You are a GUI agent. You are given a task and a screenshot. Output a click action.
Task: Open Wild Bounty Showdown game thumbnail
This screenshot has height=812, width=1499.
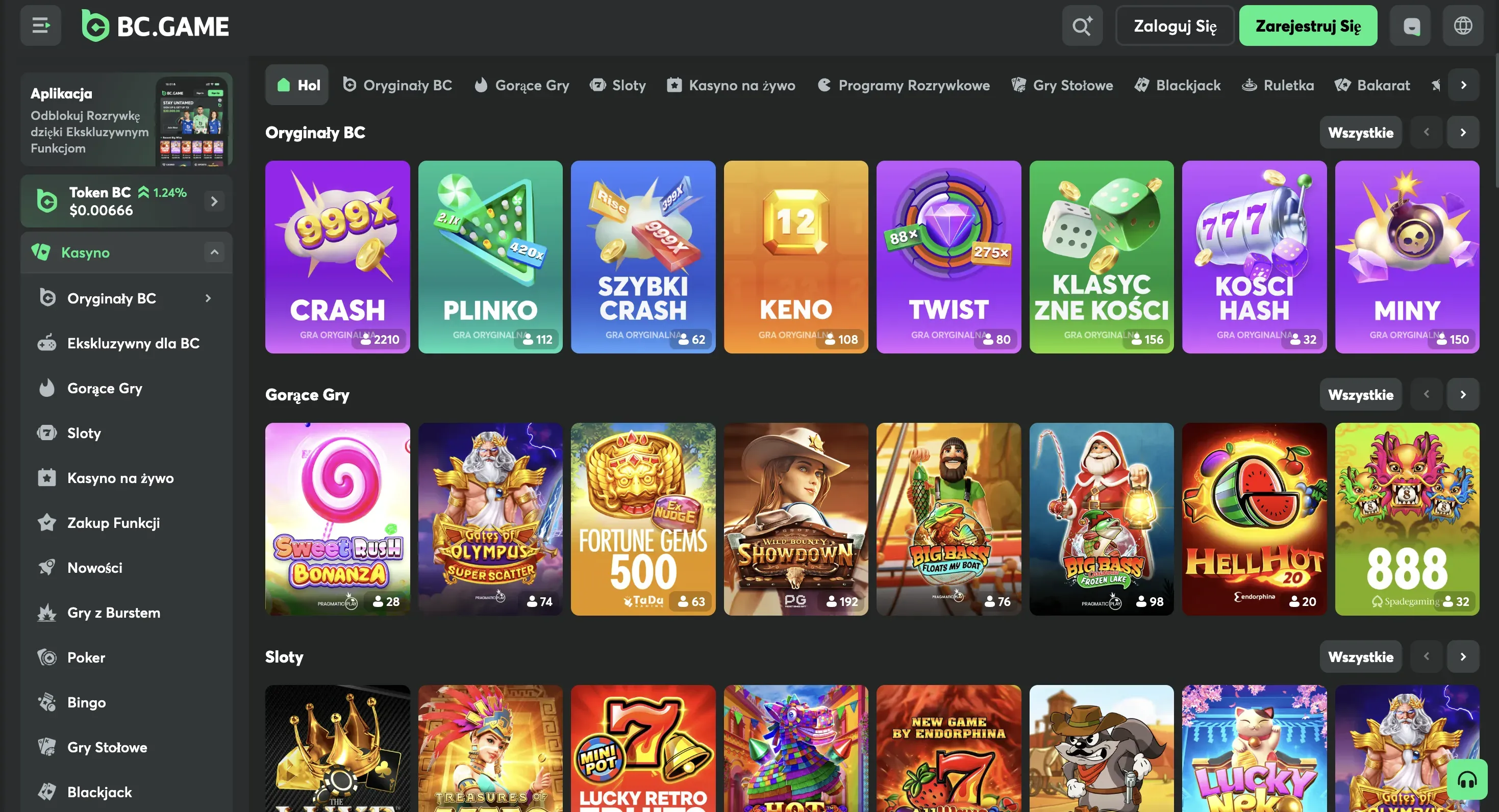coord(796,519)
